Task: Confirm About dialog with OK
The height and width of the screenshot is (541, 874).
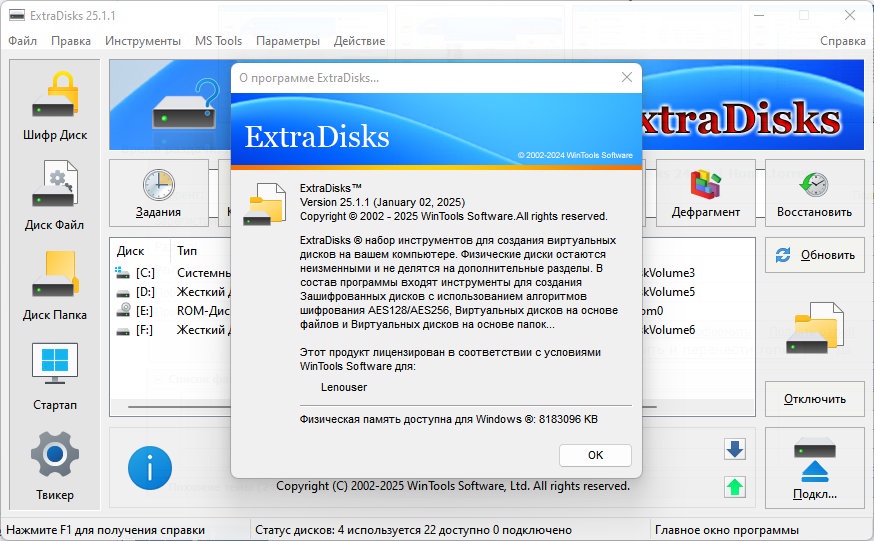Action: (595, 455)
